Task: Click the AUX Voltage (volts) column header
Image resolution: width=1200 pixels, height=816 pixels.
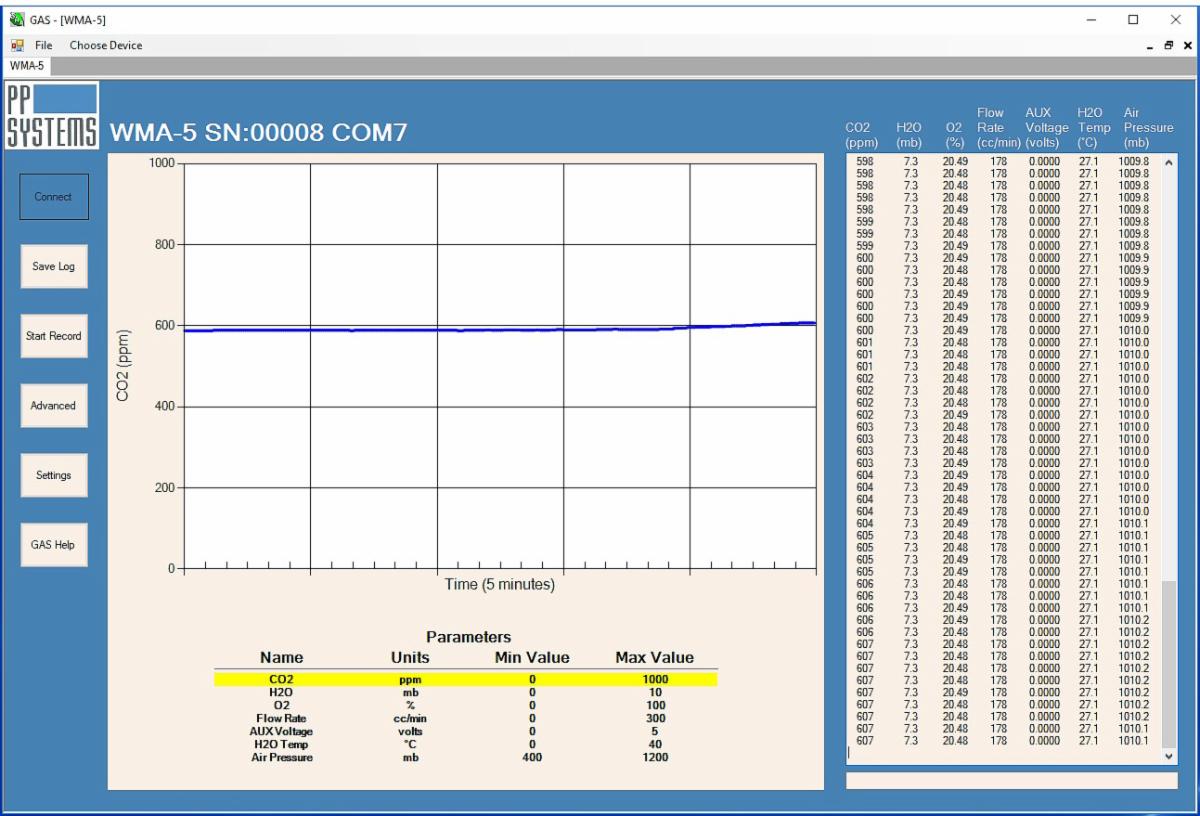Action: 1047,128
